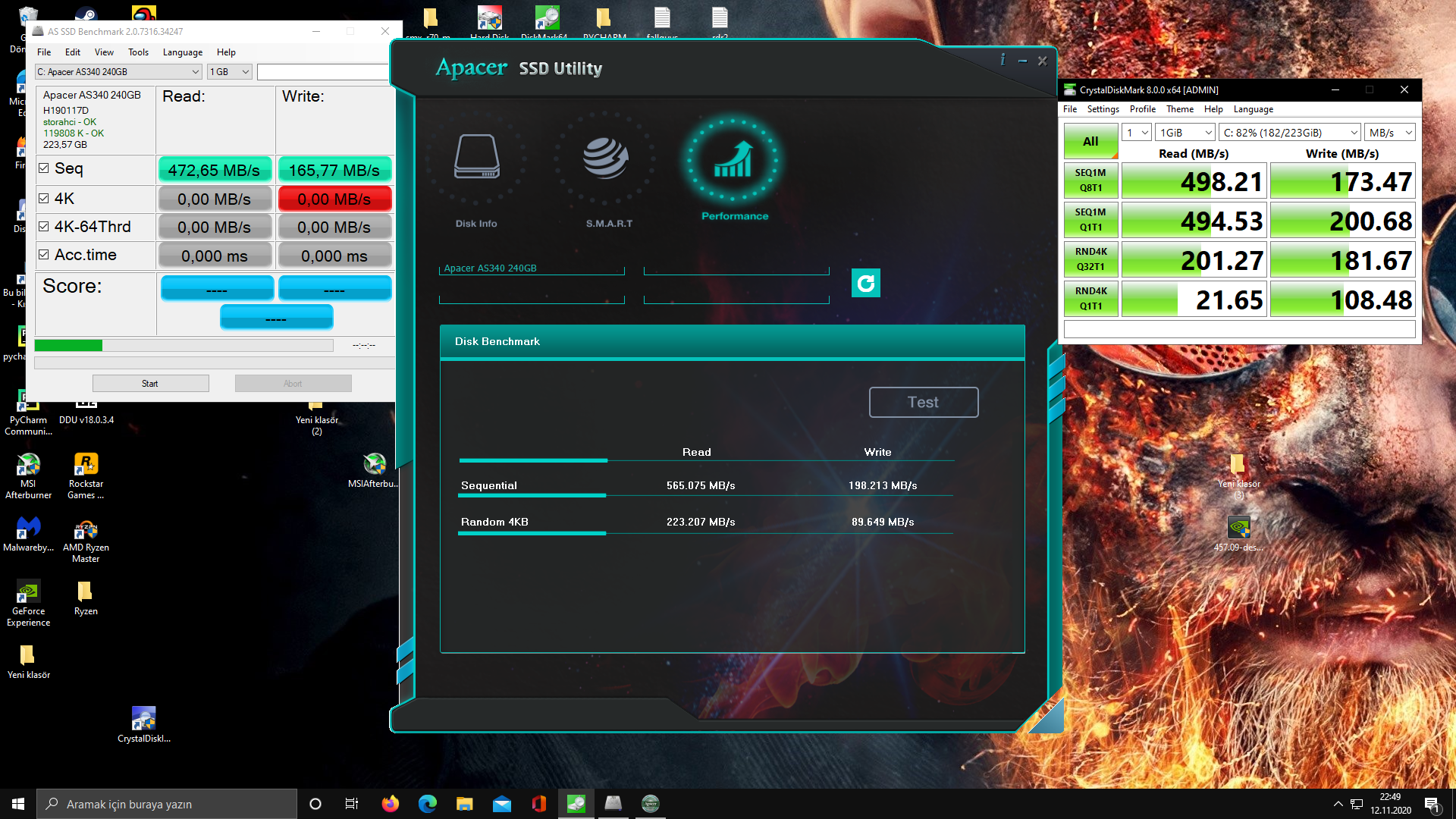Click the teal refresh icon in Apacer
The width and height of the screenshot is (1456, 819).
pyautogui.click(x=865, y=283)
